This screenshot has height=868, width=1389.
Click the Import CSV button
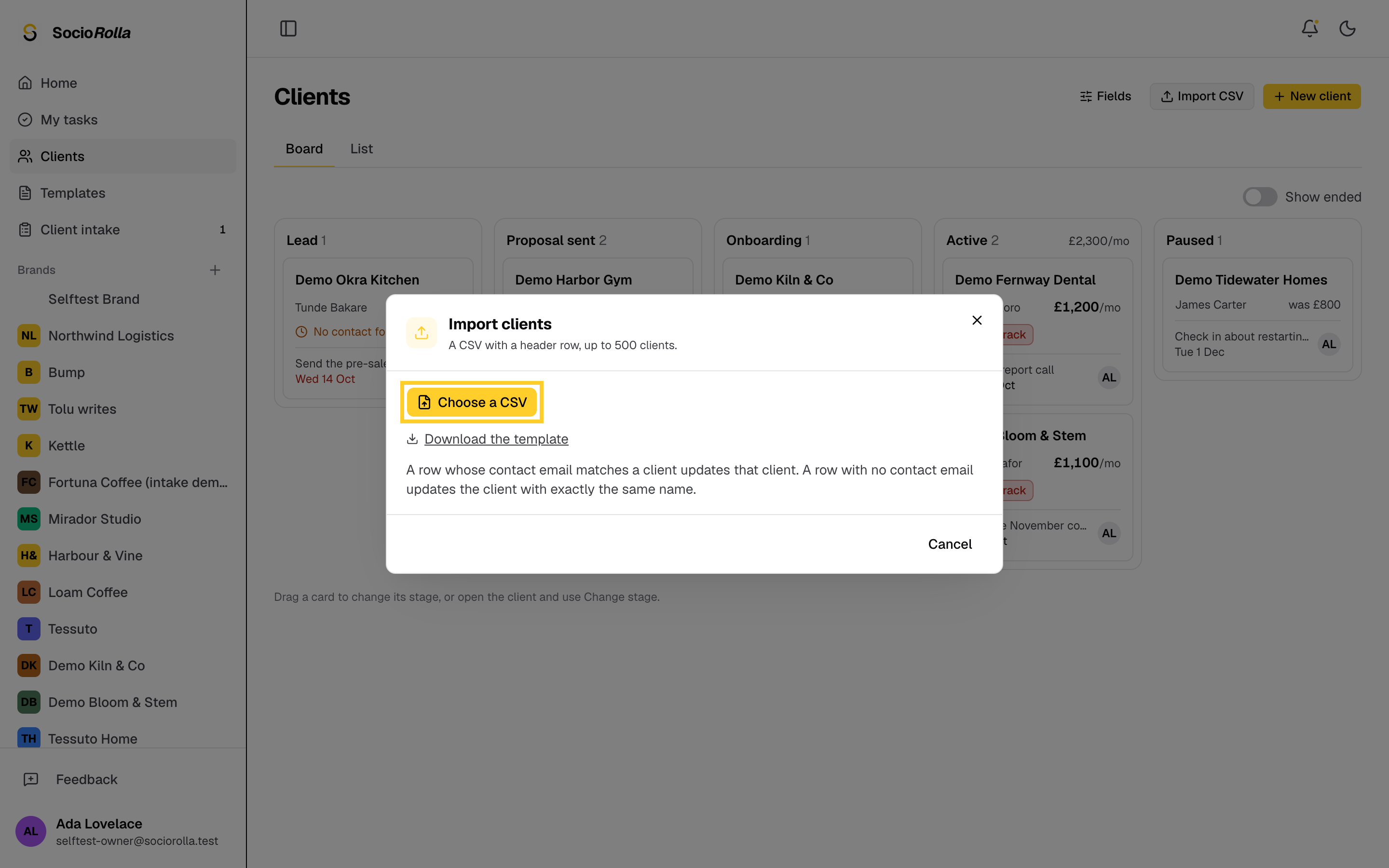(x=1201, y=96)
